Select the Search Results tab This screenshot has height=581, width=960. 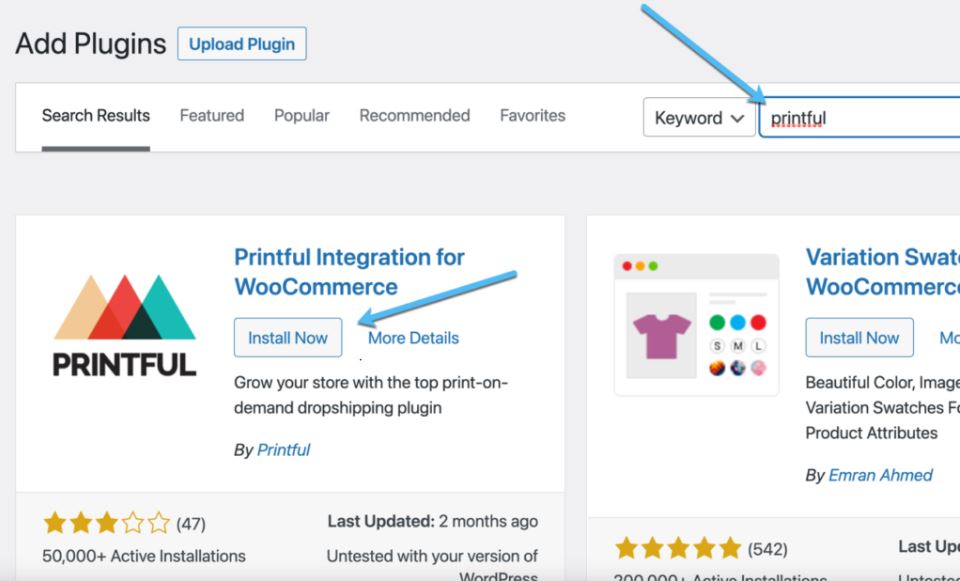96,116
